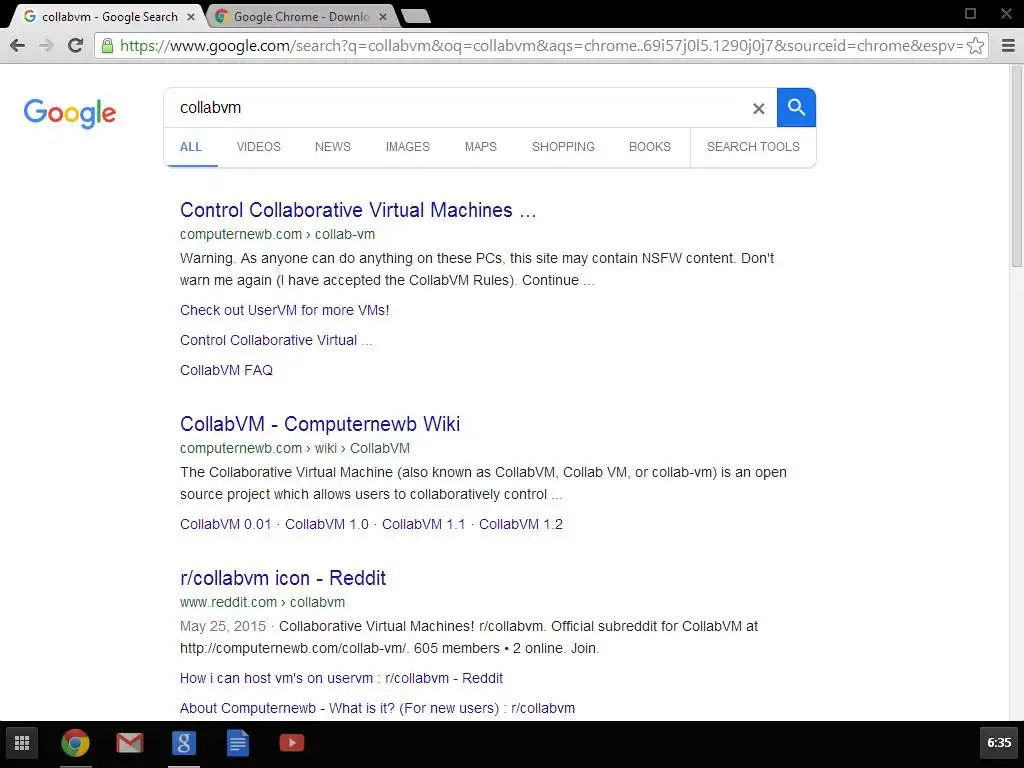The width and height of the screenshot is (1024, 768).
Task: Close the collabvm Google Search tab
Action: pos(191,17)
